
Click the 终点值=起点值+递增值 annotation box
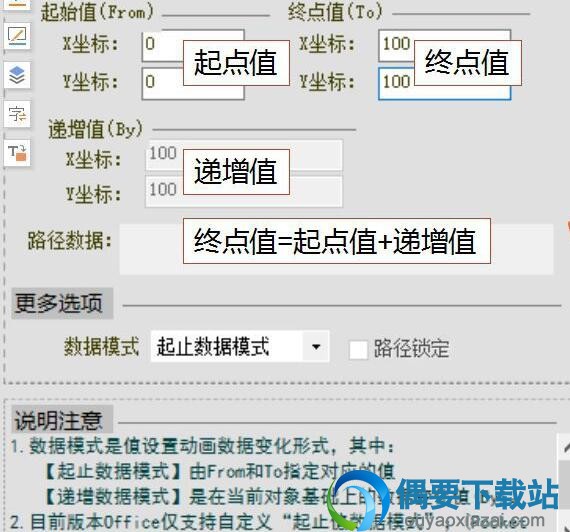coord(337,241)
